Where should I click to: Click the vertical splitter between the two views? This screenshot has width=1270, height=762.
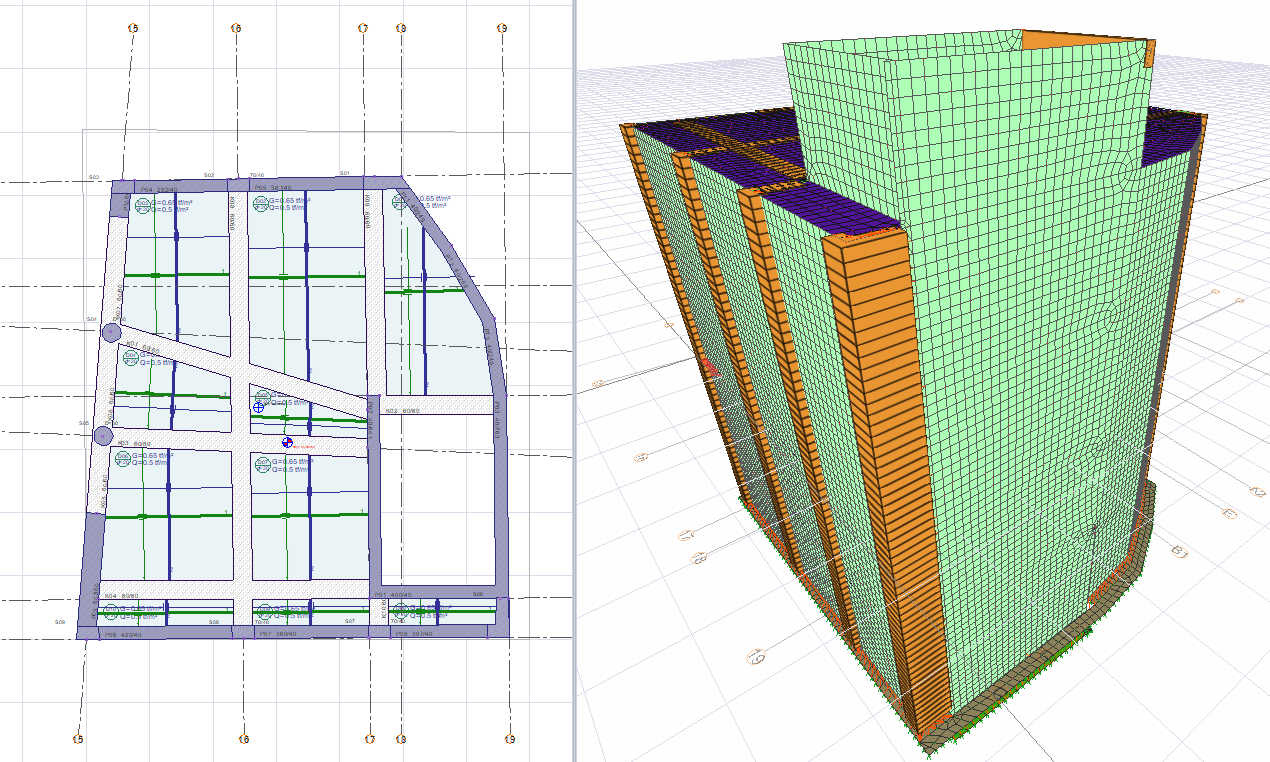click(575, 380)
